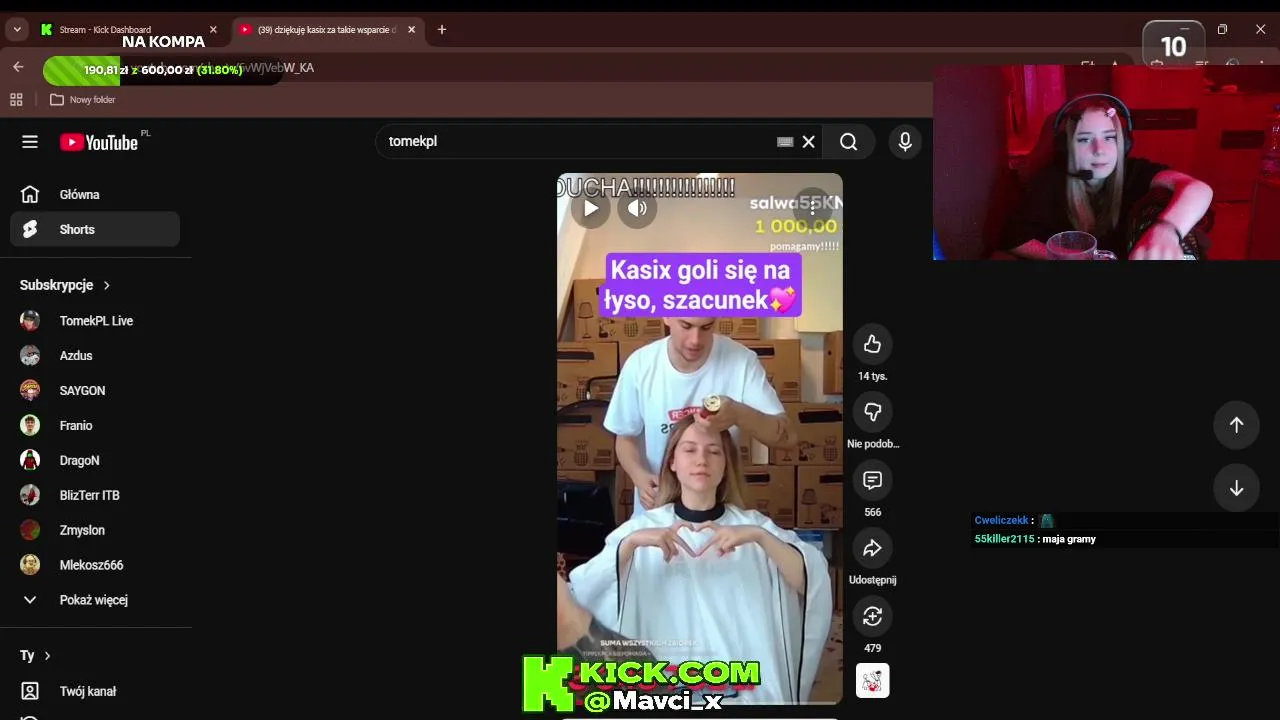This screenshot has width=1280, height=720.
Task: Open the on-screen keyboard icon in search
Action: tap(785, 142)
